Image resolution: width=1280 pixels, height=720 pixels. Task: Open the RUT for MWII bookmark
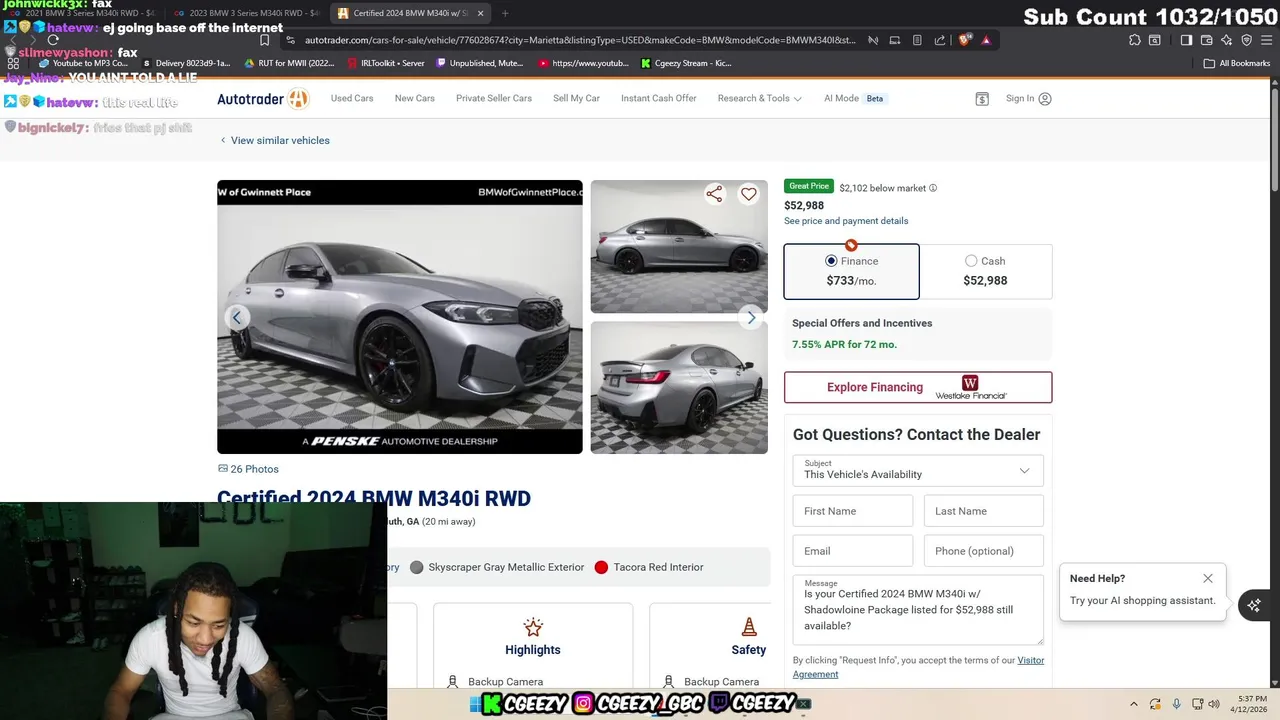point(290,63)
